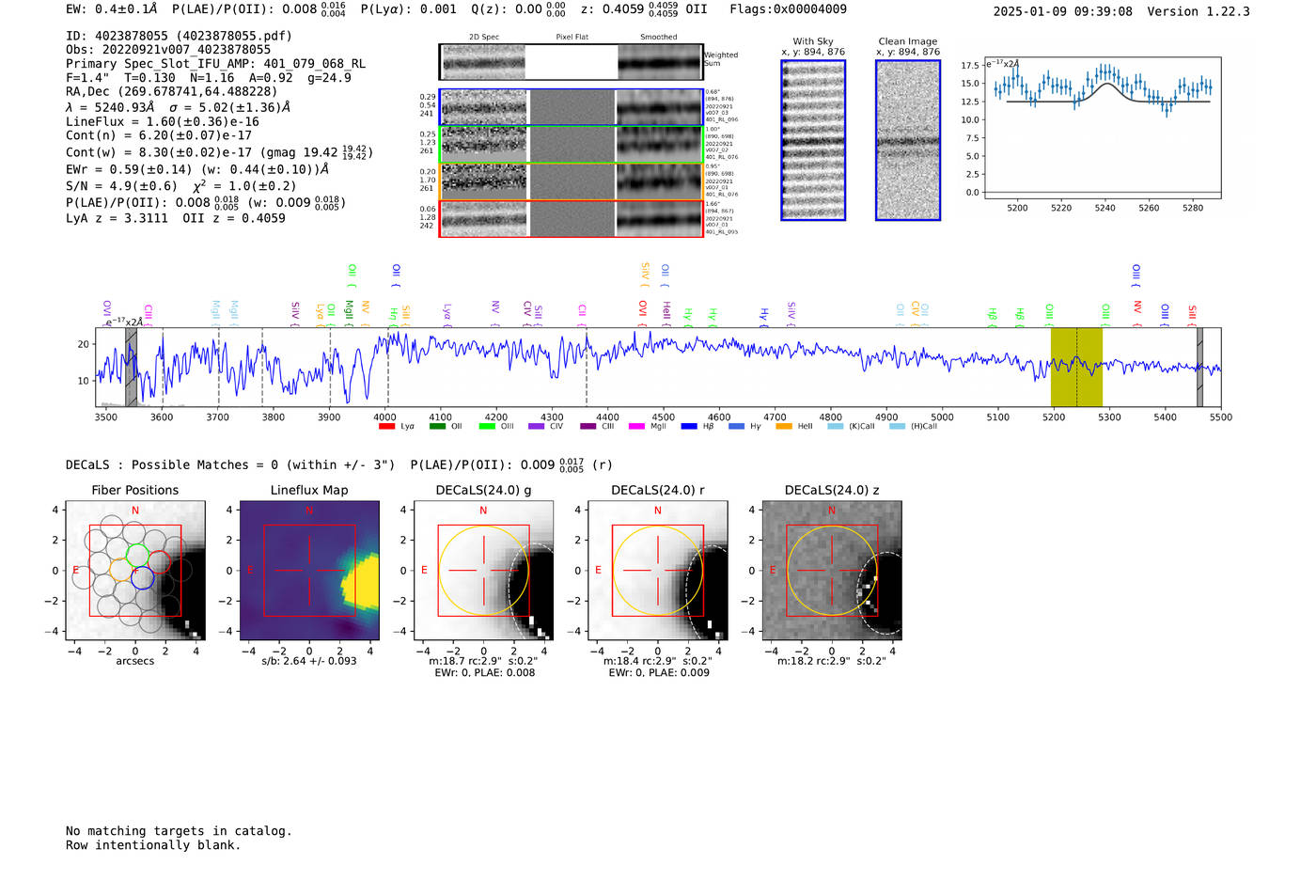Screen dimensions: 1316x896
Task: Open the Lineflux Map image
Action: point(309,570)
